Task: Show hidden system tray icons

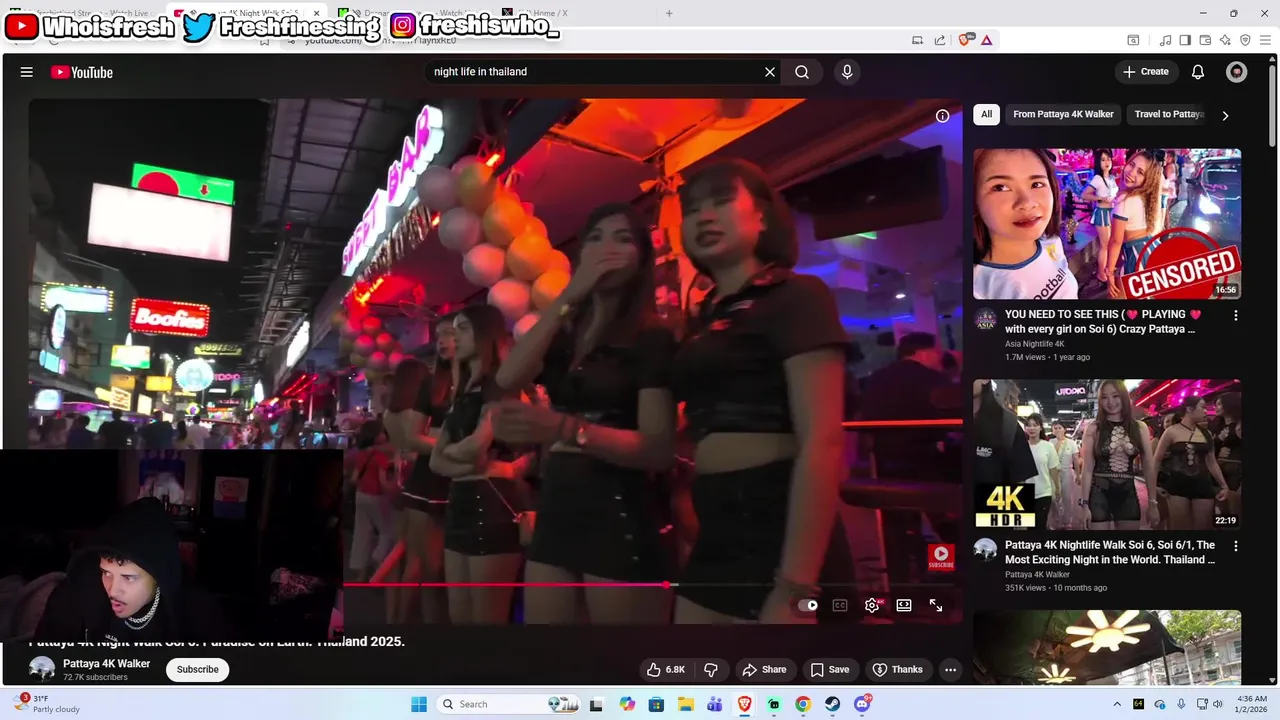Action: [x=1117, y=704]
